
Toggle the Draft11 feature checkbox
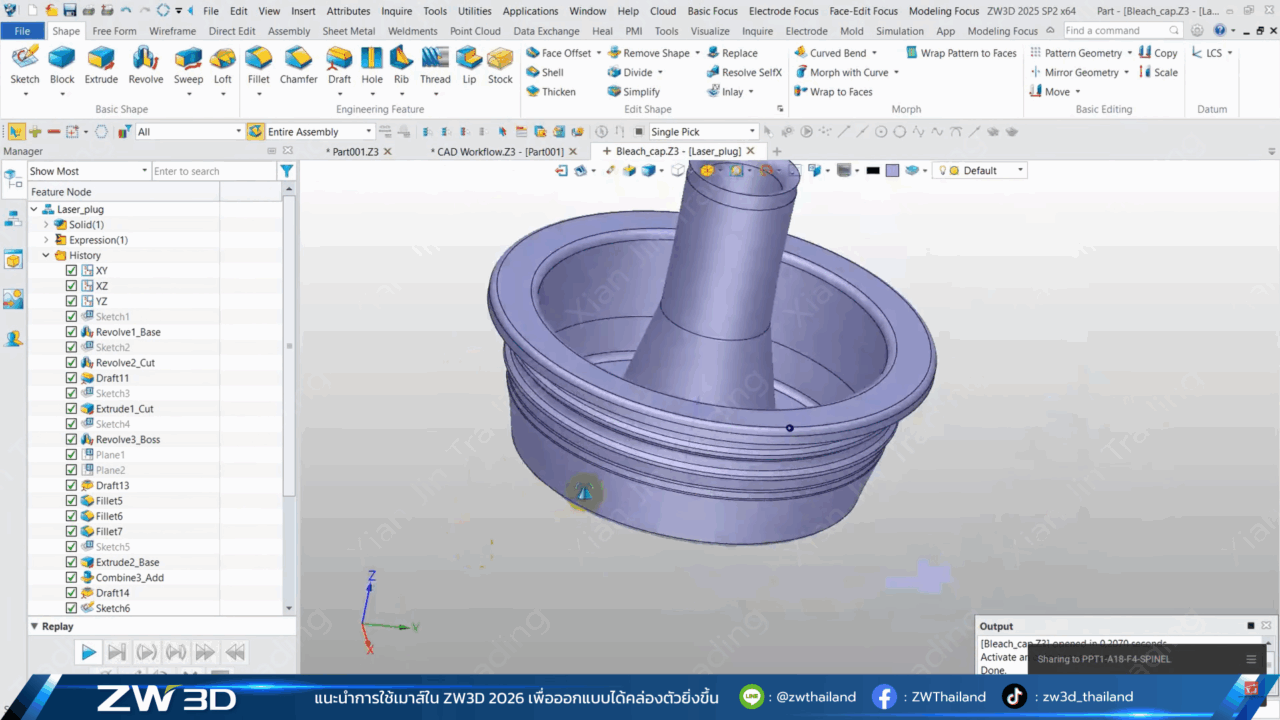[71, 378]
